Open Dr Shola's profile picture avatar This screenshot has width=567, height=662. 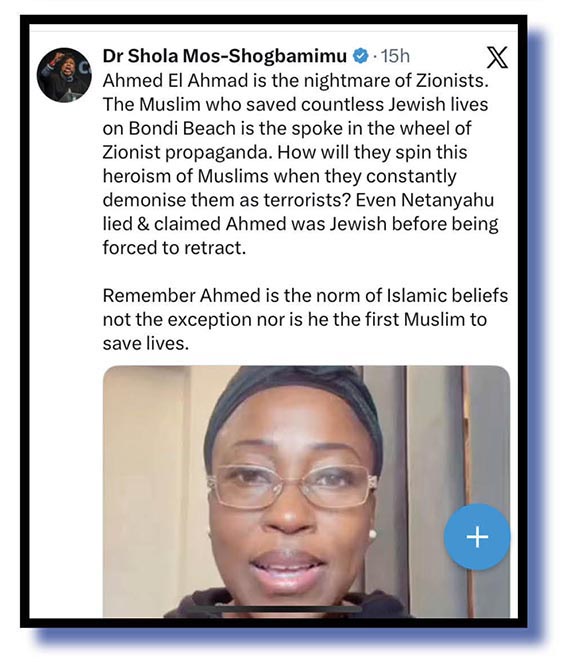click(x=64, y=75)
